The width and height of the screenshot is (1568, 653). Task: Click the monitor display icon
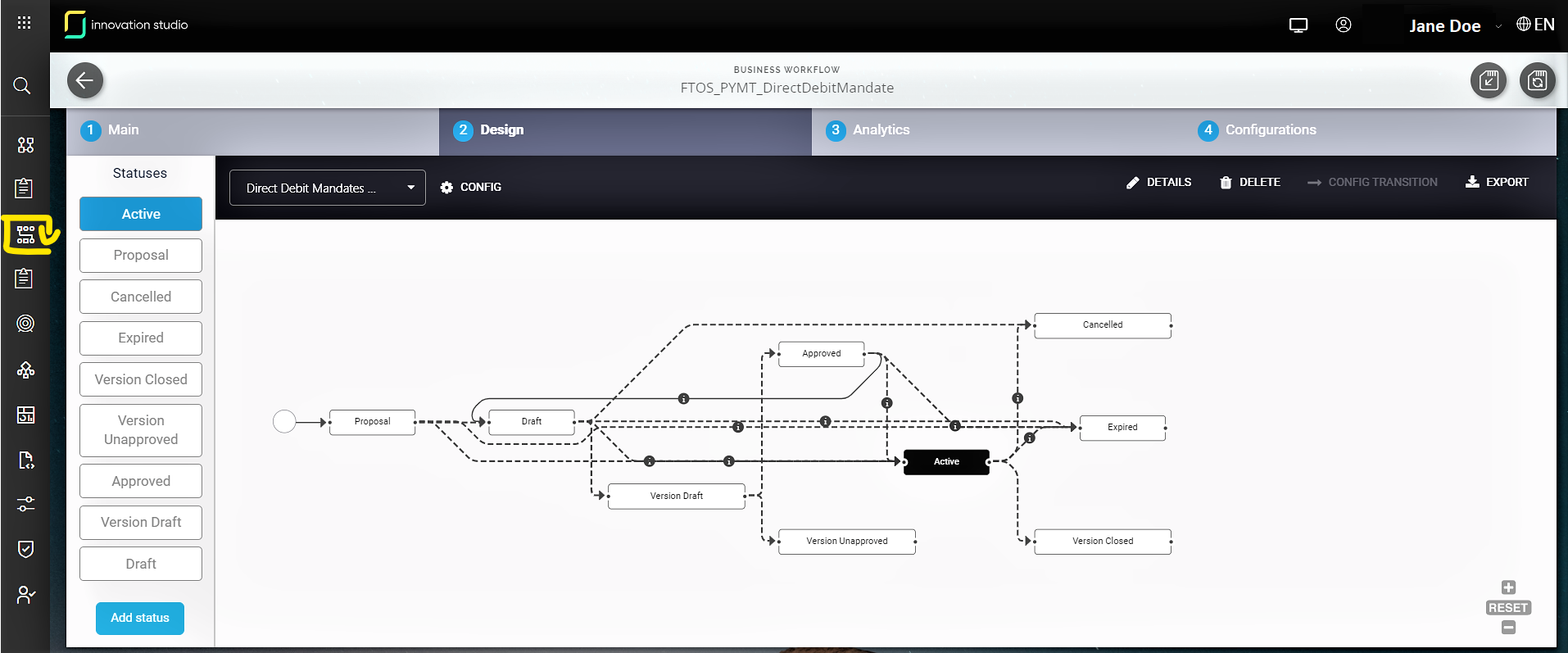1298,25
